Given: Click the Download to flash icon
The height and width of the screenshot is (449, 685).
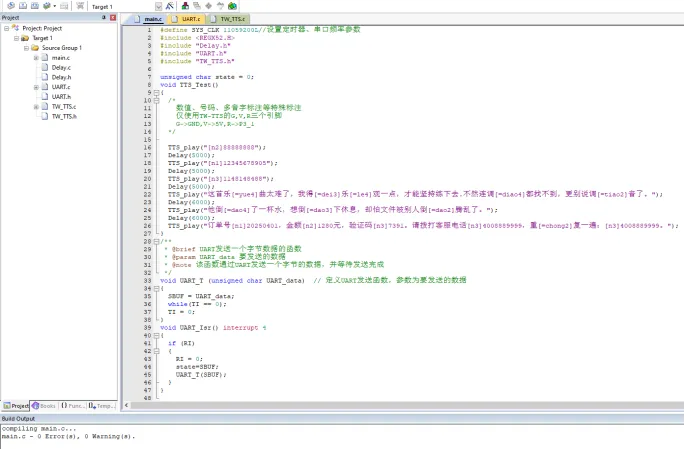Looking at the screenshot, I should 80,6.
